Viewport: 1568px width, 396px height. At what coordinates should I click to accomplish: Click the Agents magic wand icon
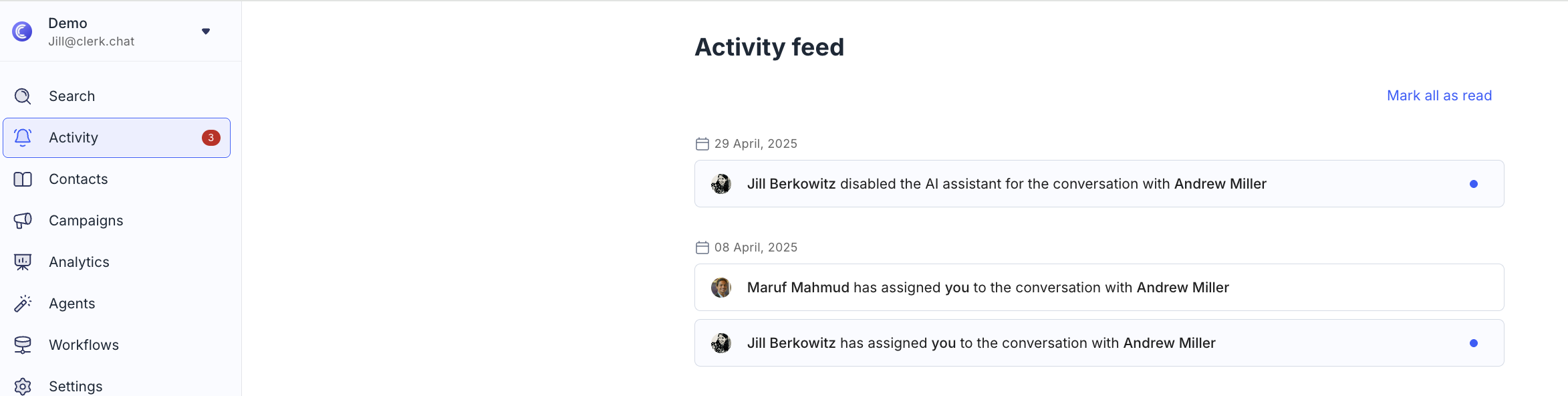coord(23,304)
